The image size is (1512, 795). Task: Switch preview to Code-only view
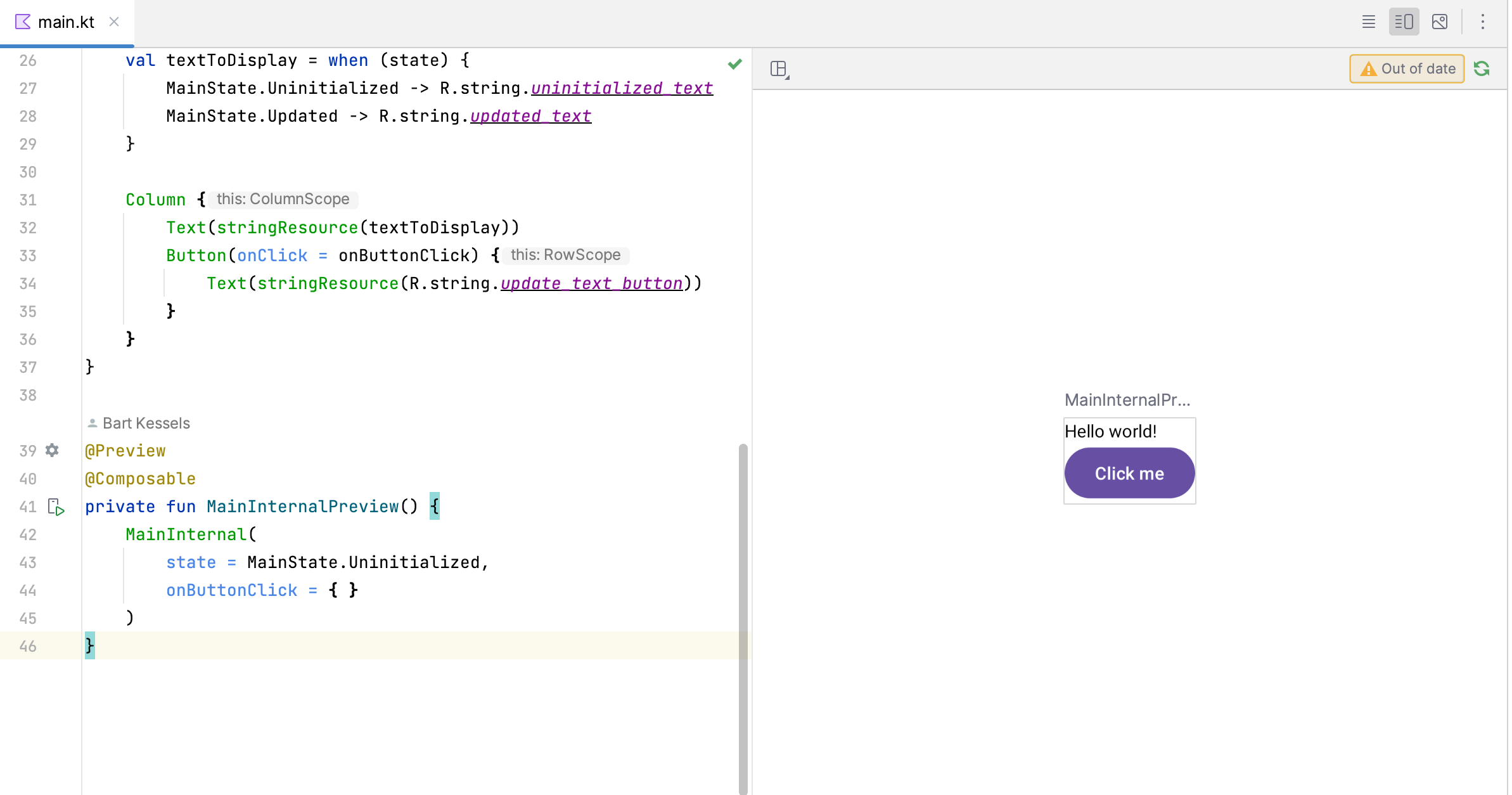click(1369, 21)
